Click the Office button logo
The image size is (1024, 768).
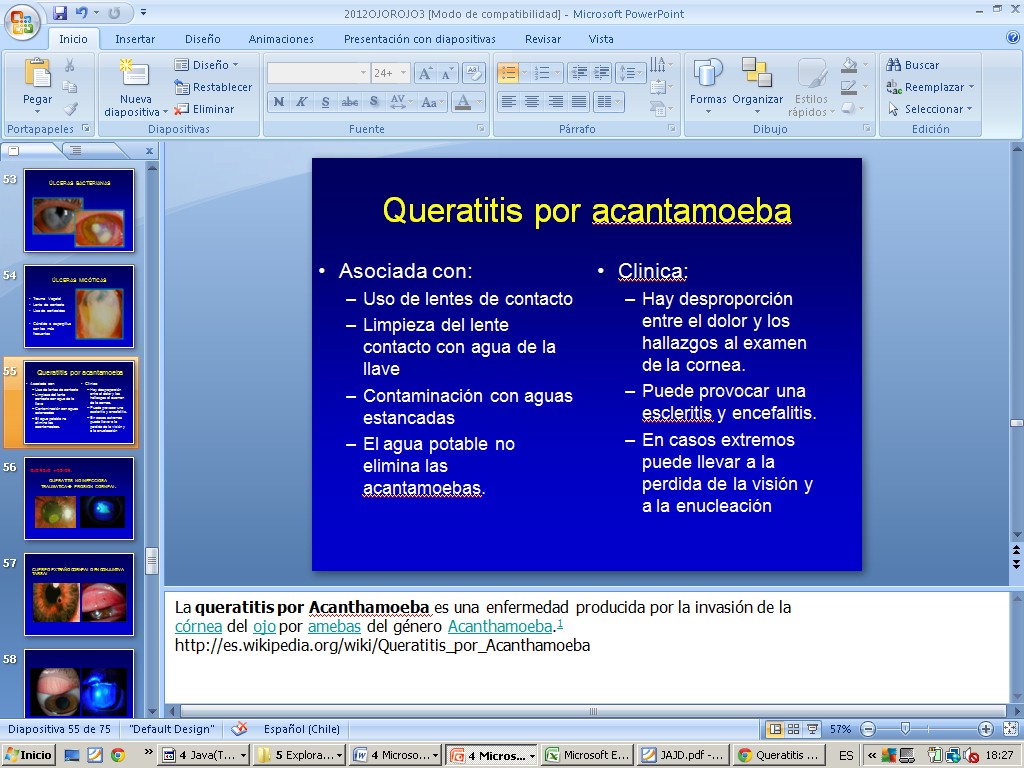(x=21, y=22)
